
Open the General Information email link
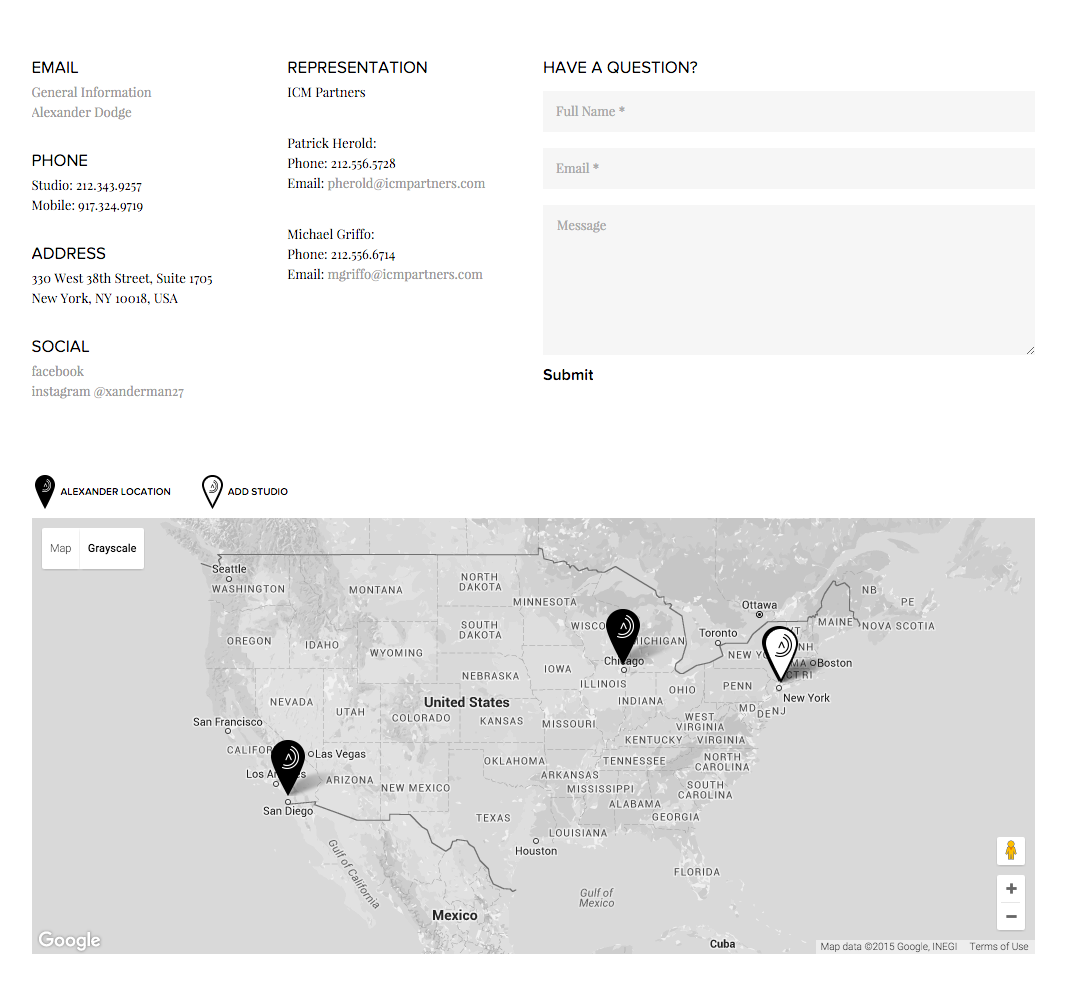tap(91, 93)
